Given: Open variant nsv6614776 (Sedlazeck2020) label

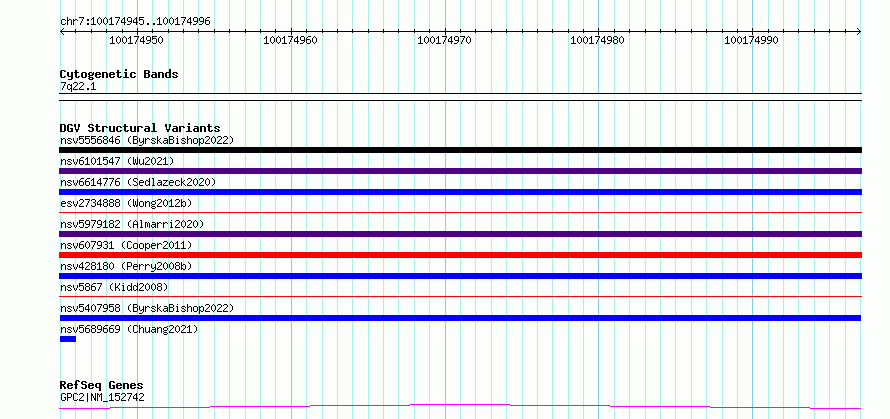Looking at the screenshot, I should (x=137, y=182).
